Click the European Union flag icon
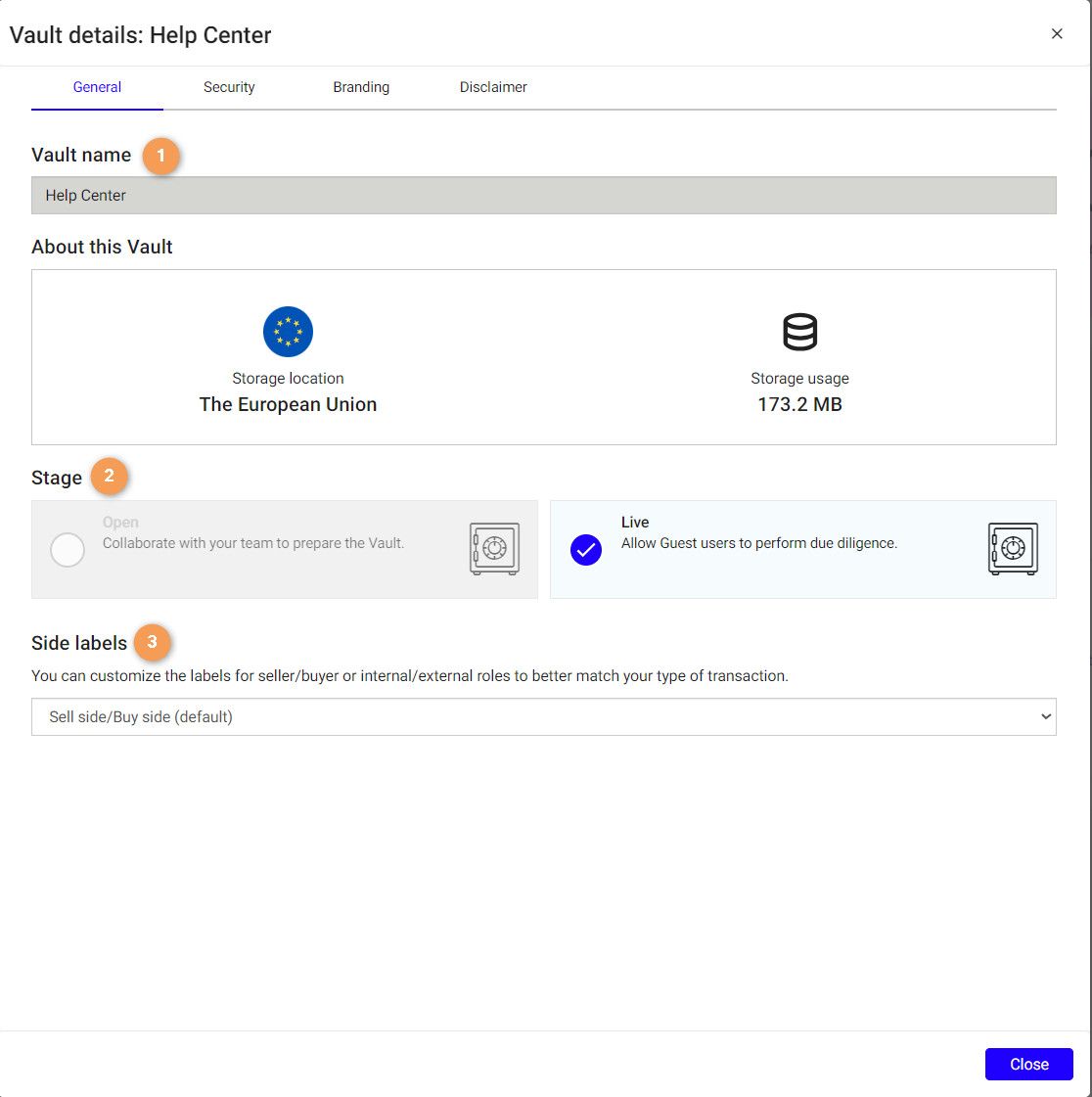Image resolution: width=1092 pixels, height=1097 pixels. [288, 332]
